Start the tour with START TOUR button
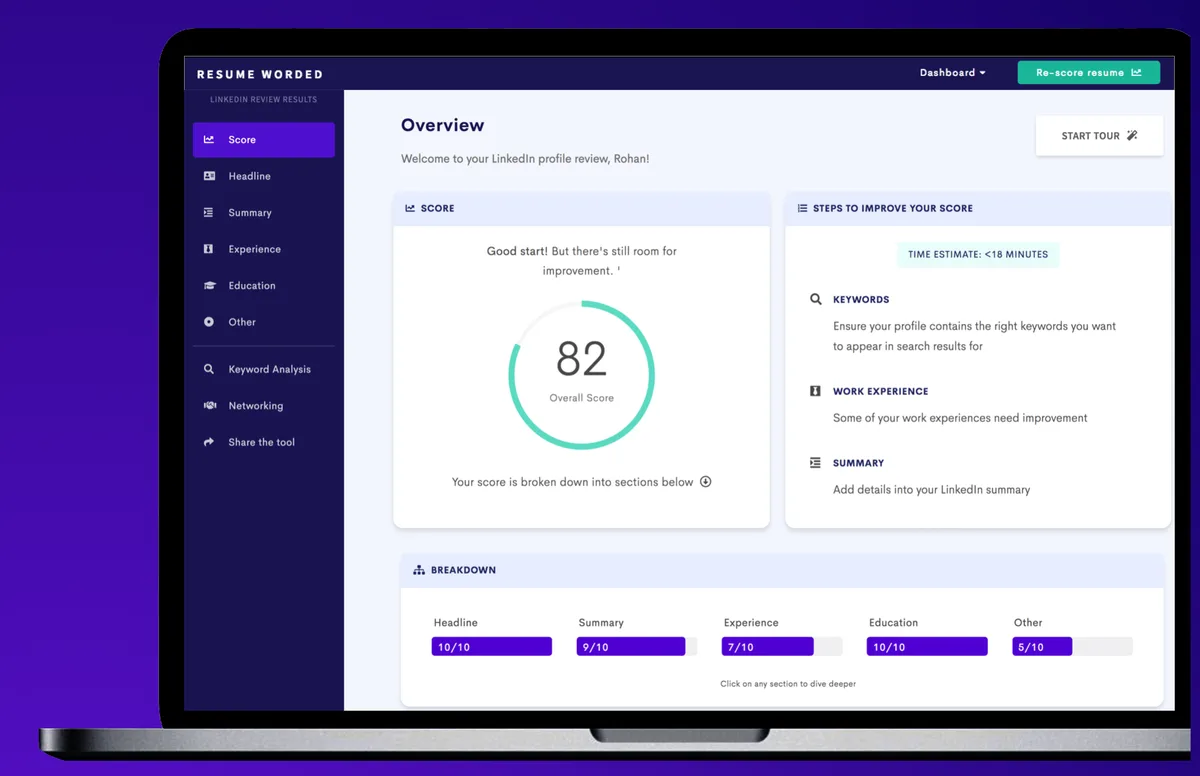The height and width of the screenshot is (776, 1200). tap(1099, 136)
